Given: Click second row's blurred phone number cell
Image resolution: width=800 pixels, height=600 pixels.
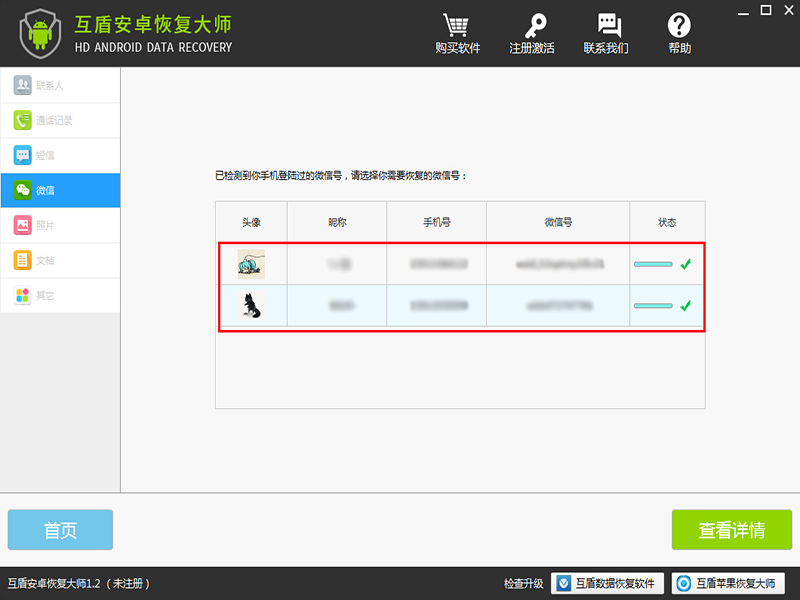Looking at the screenshot, I should point(437,306).
